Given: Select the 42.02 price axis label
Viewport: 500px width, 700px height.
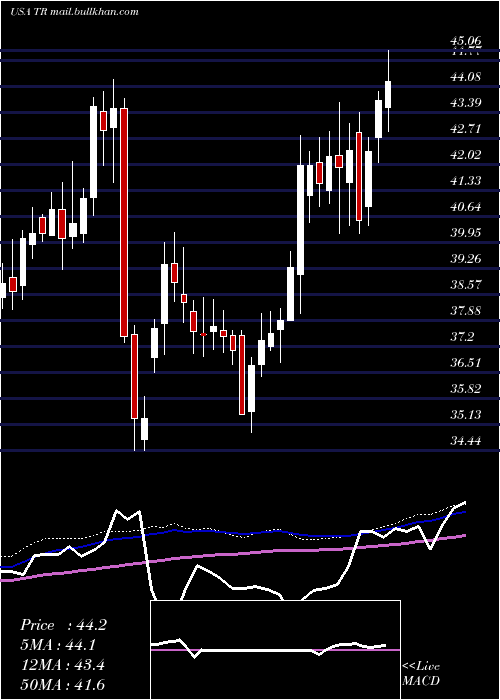Looking at the screenshot, I should 466,155.
